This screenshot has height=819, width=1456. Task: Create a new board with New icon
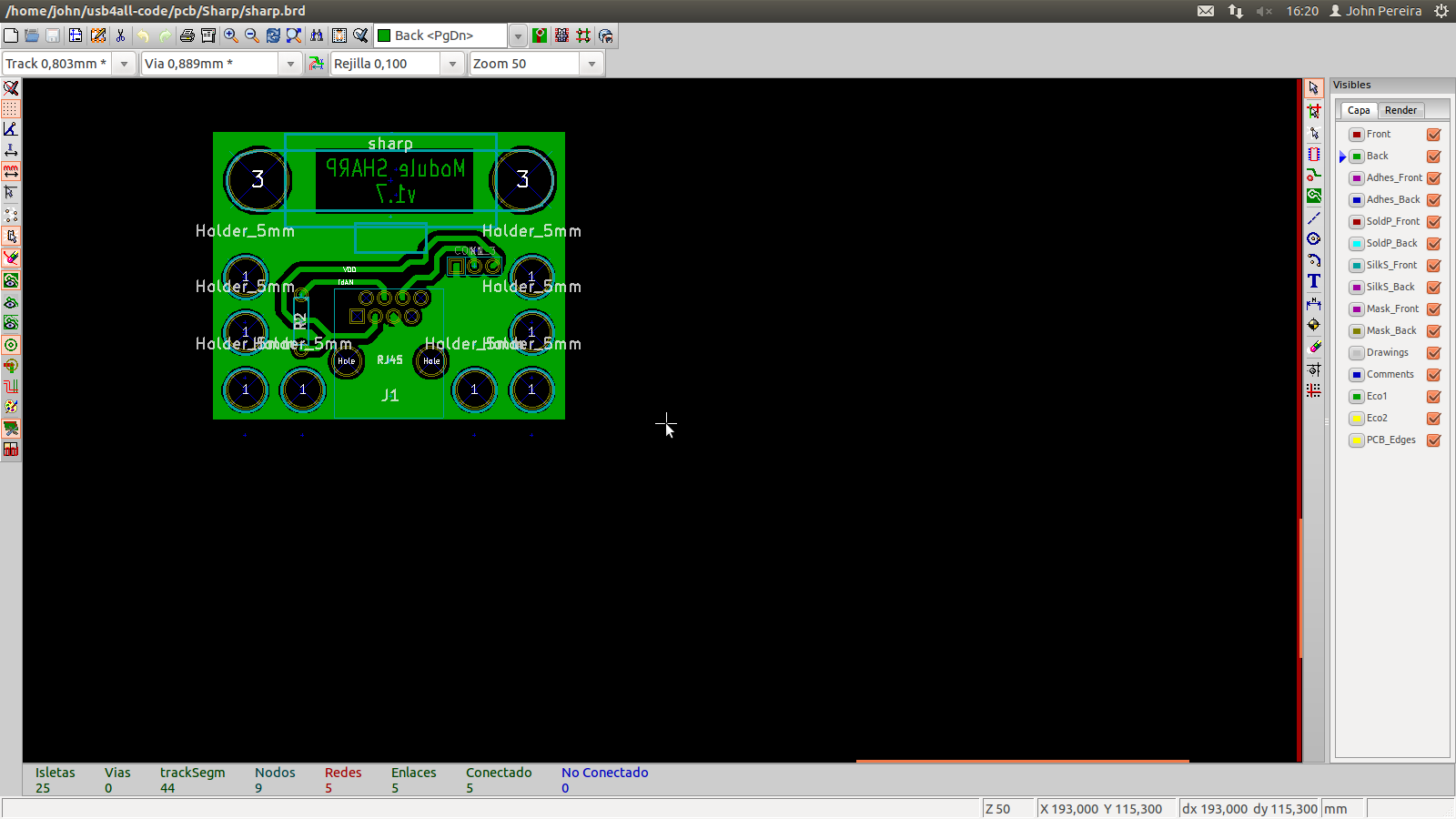pos(11,35)
